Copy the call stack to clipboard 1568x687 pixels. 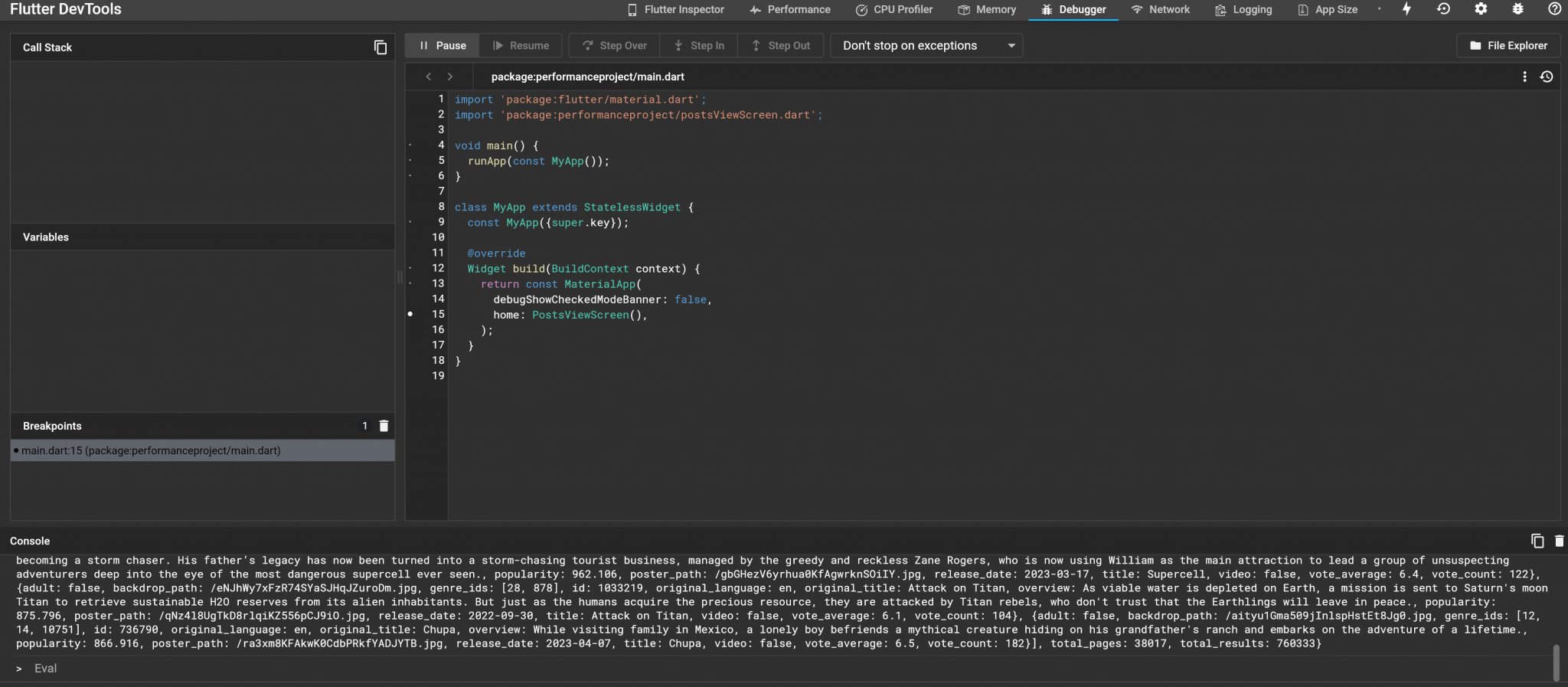(x=380, y=47)
